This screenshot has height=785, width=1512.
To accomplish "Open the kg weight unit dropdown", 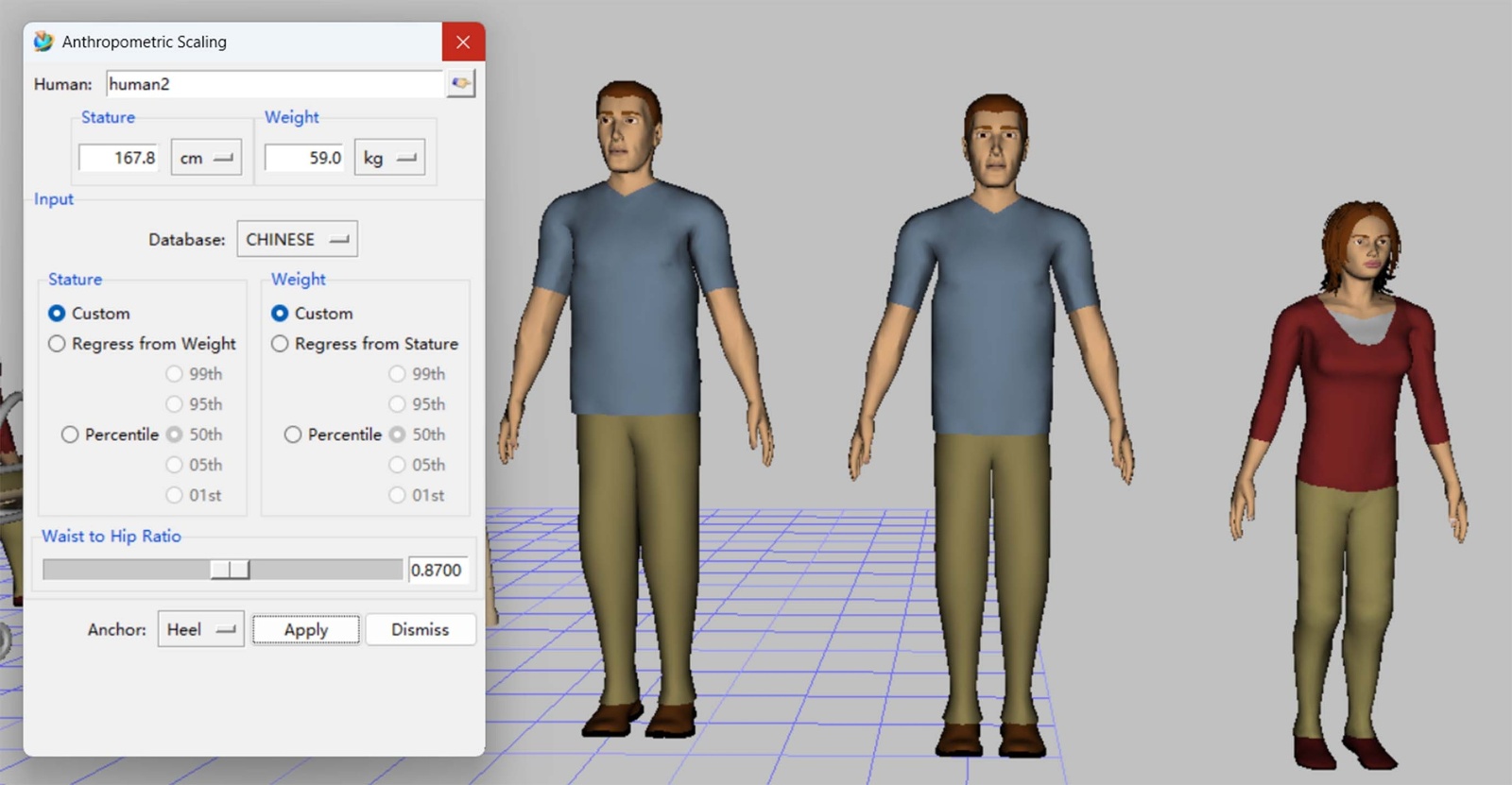I will [389, 158].
